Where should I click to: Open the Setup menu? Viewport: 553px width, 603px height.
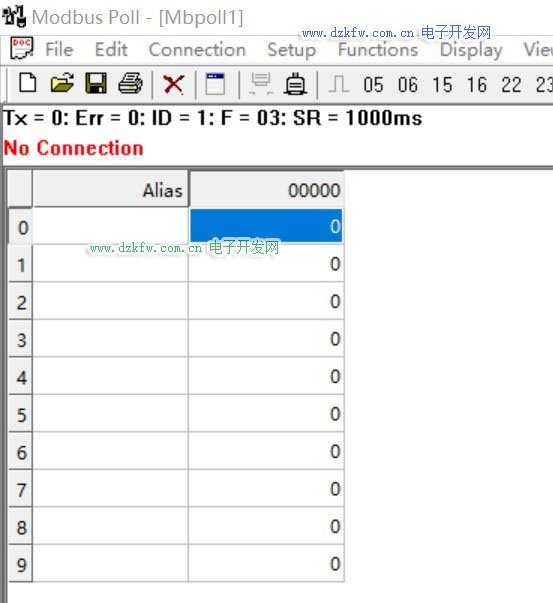[x=292, y=50]
